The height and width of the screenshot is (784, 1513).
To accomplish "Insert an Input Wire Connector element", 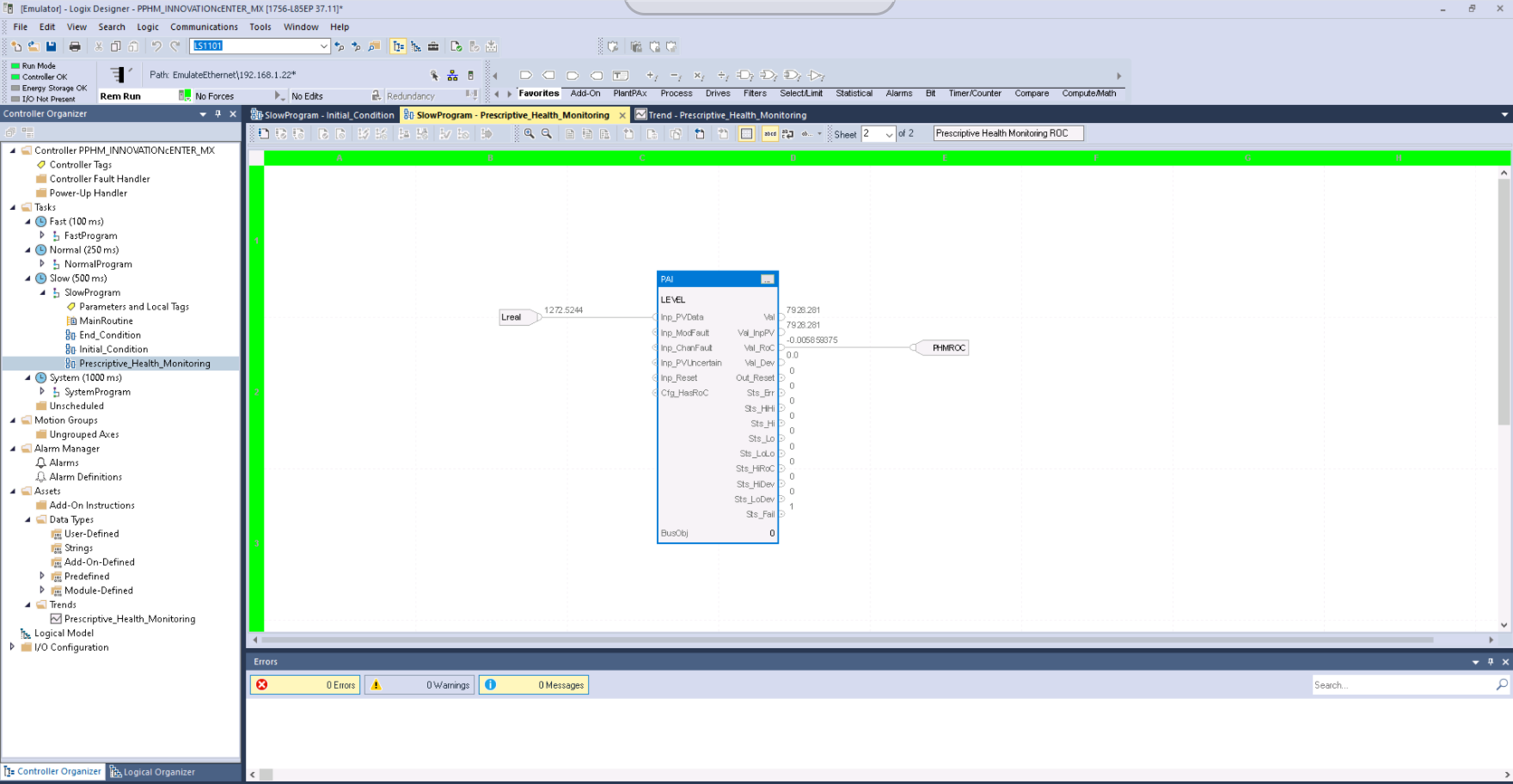I will [x=573, y=76].
